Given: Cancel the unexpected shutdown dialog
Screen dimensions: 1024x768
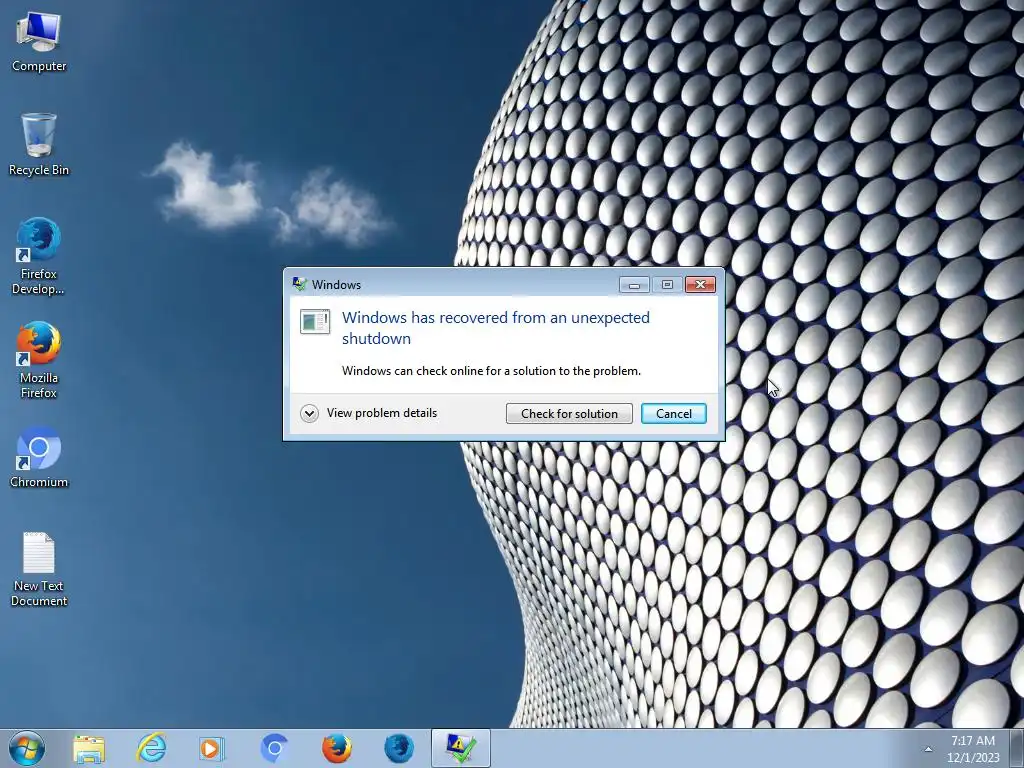Looking at the screenshot, I should [673, 413].
